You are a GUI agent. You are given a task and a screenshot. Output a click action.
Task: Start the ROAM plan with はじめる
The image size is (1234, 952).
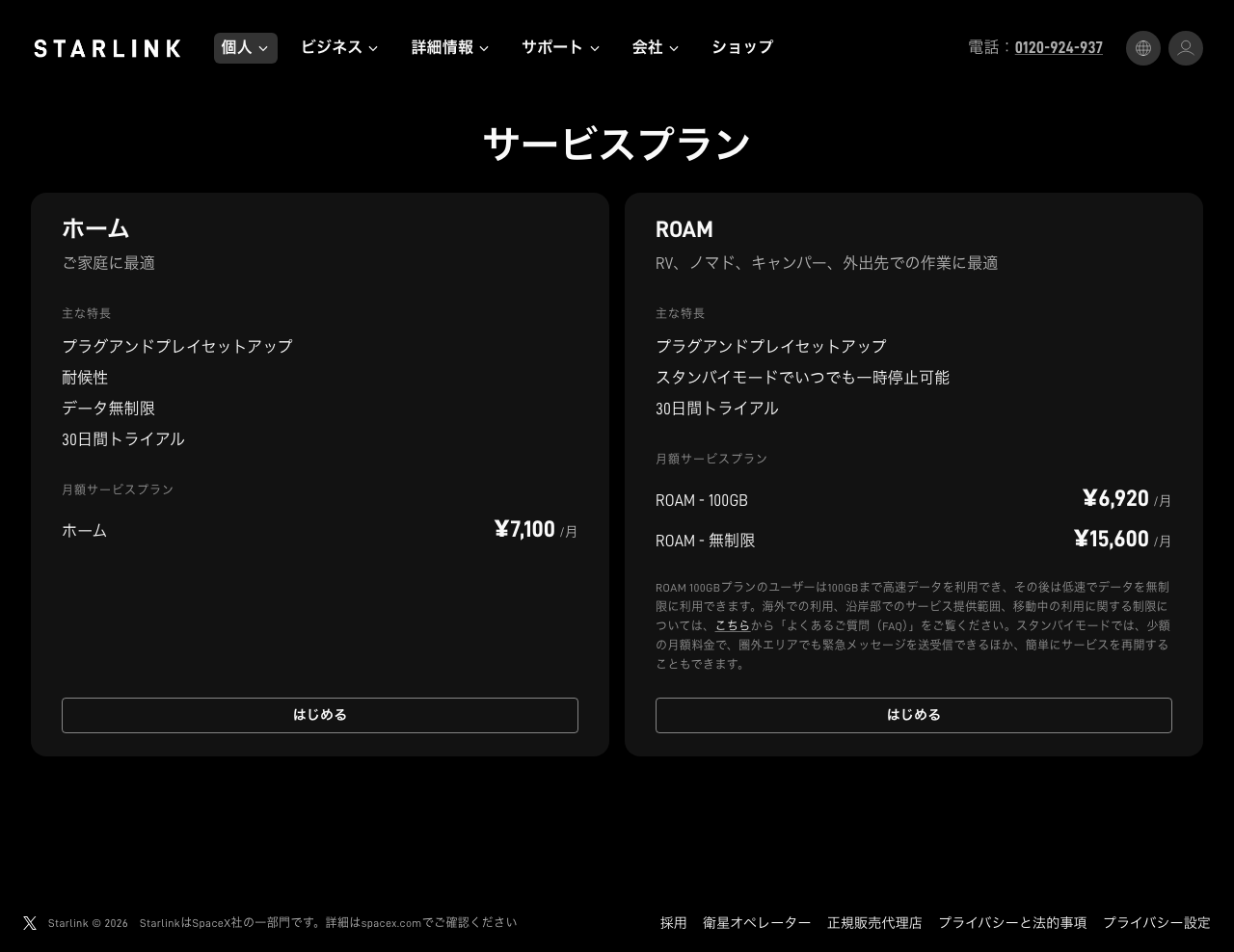(x=914, y=715)
